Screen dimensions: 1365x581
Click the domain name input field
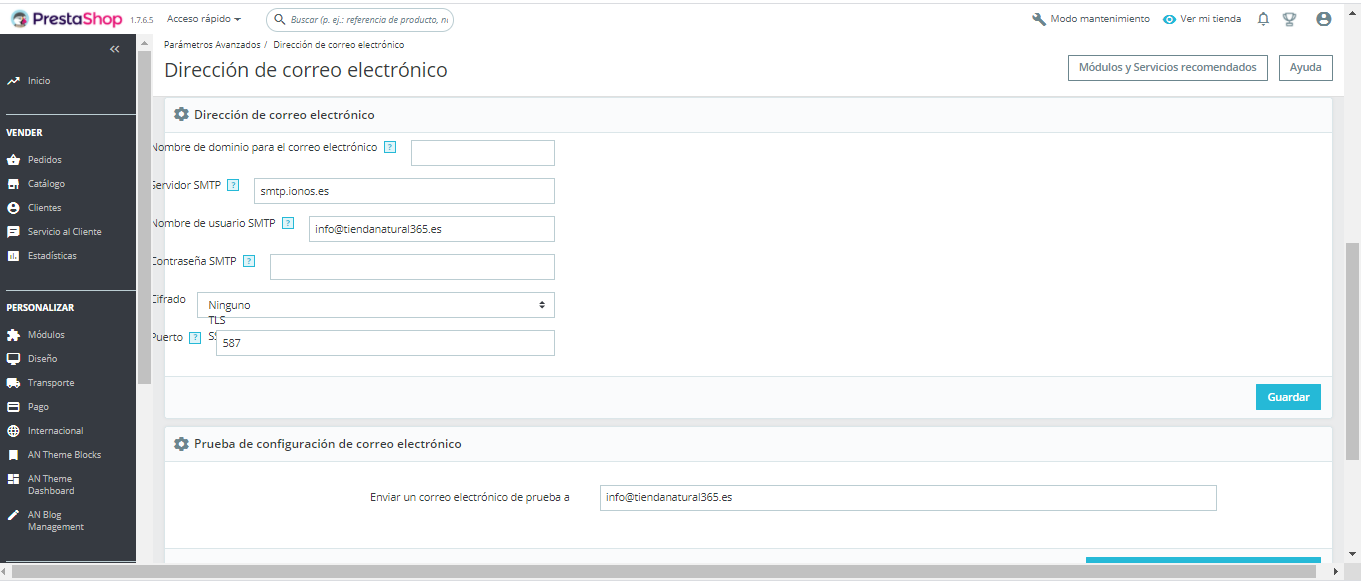pyautogui.click(x=483, y=153)
